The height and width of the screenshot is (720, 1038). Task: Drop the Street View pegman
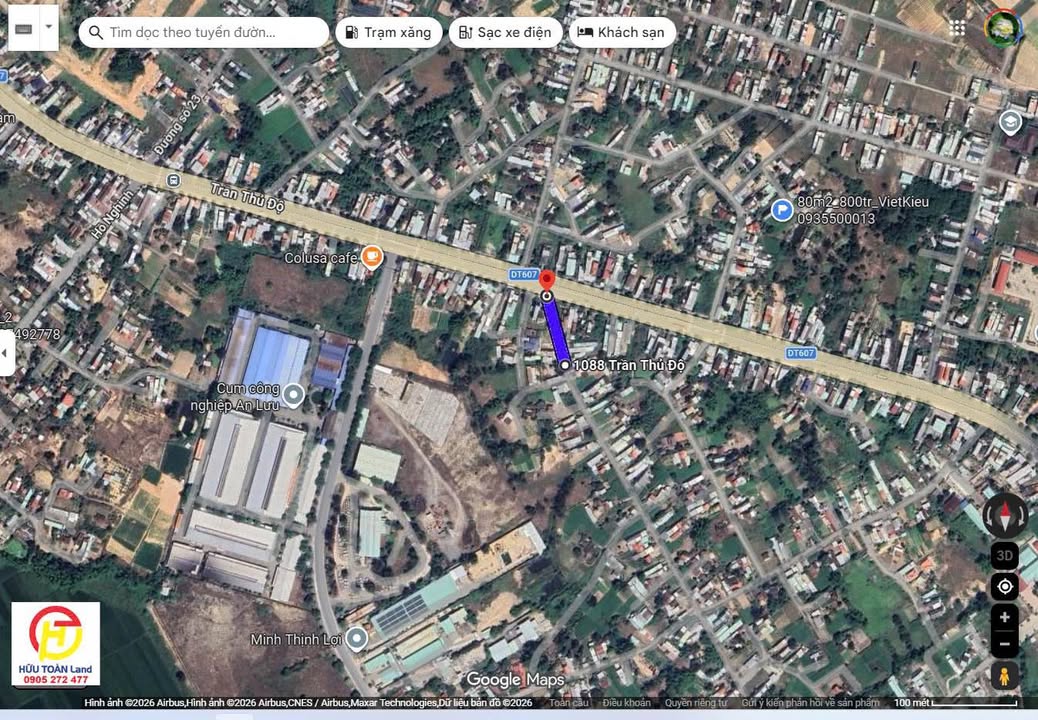pos(1004,676)
